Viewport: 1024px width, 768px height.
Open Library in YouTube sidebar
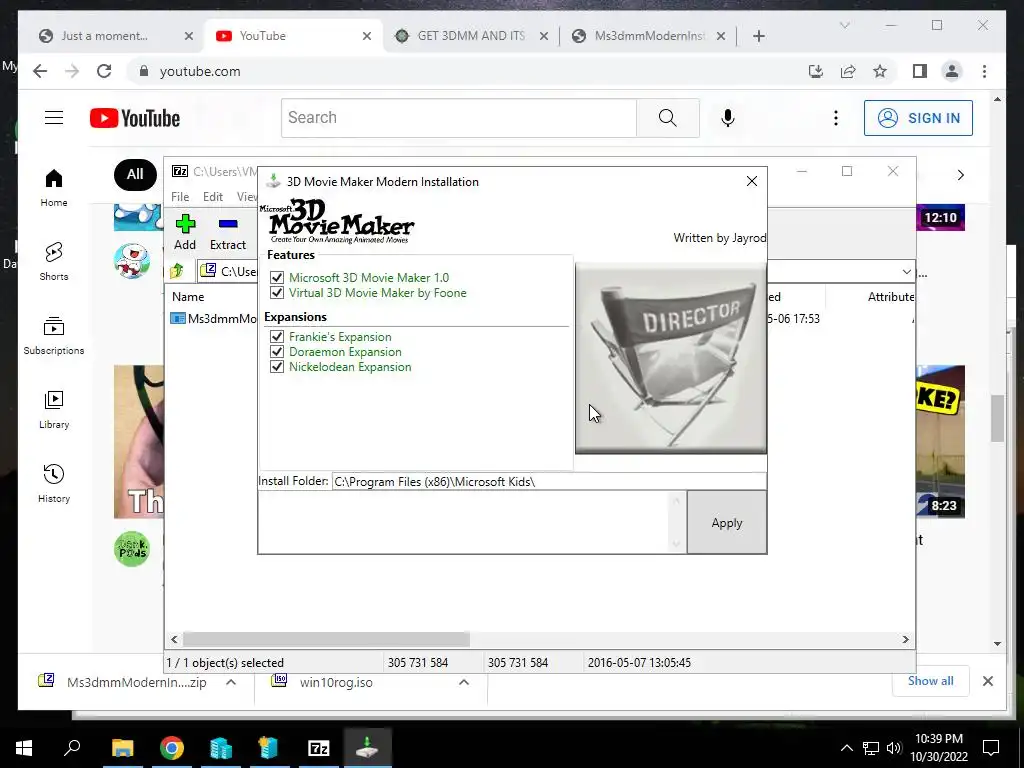click(x=54, y=409)
